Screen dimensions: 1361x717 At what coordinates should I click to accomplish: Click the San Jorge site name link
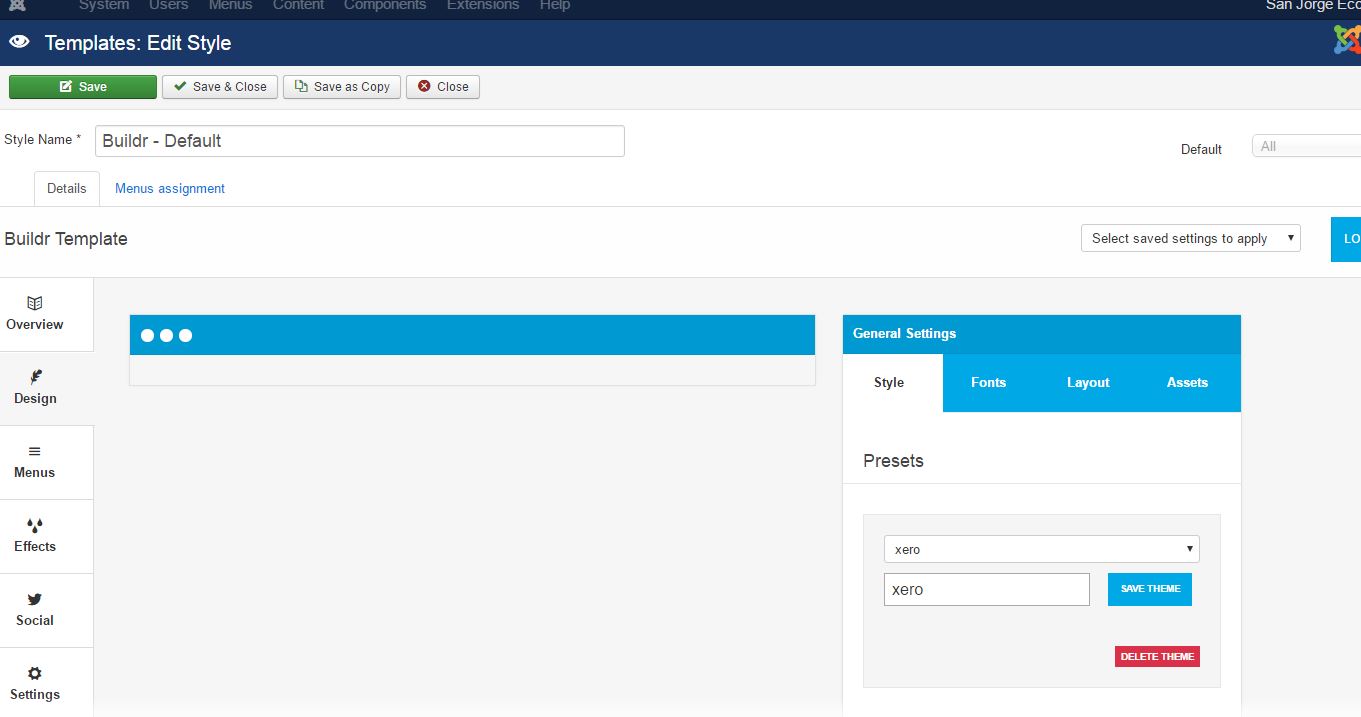pyautogui.click(x=1313, y=5)
